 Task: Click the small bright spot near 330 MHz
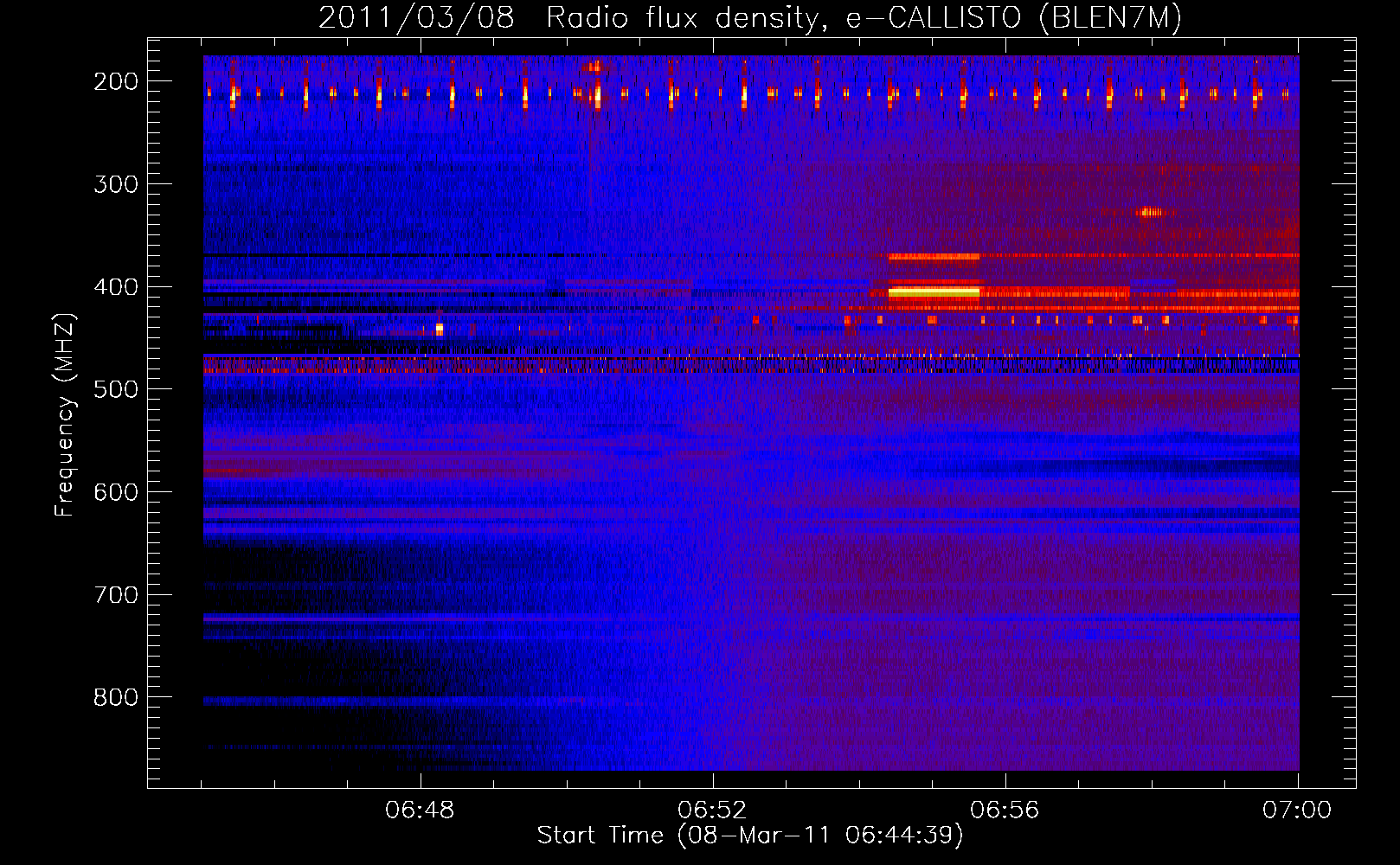[1151, 211]
